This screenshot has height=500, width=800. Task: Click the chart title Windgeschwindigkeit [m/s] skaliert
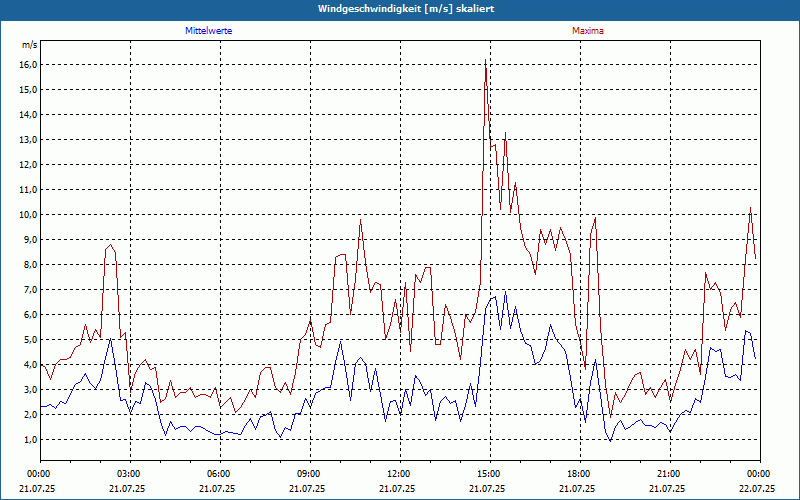(x=406, y=9)
